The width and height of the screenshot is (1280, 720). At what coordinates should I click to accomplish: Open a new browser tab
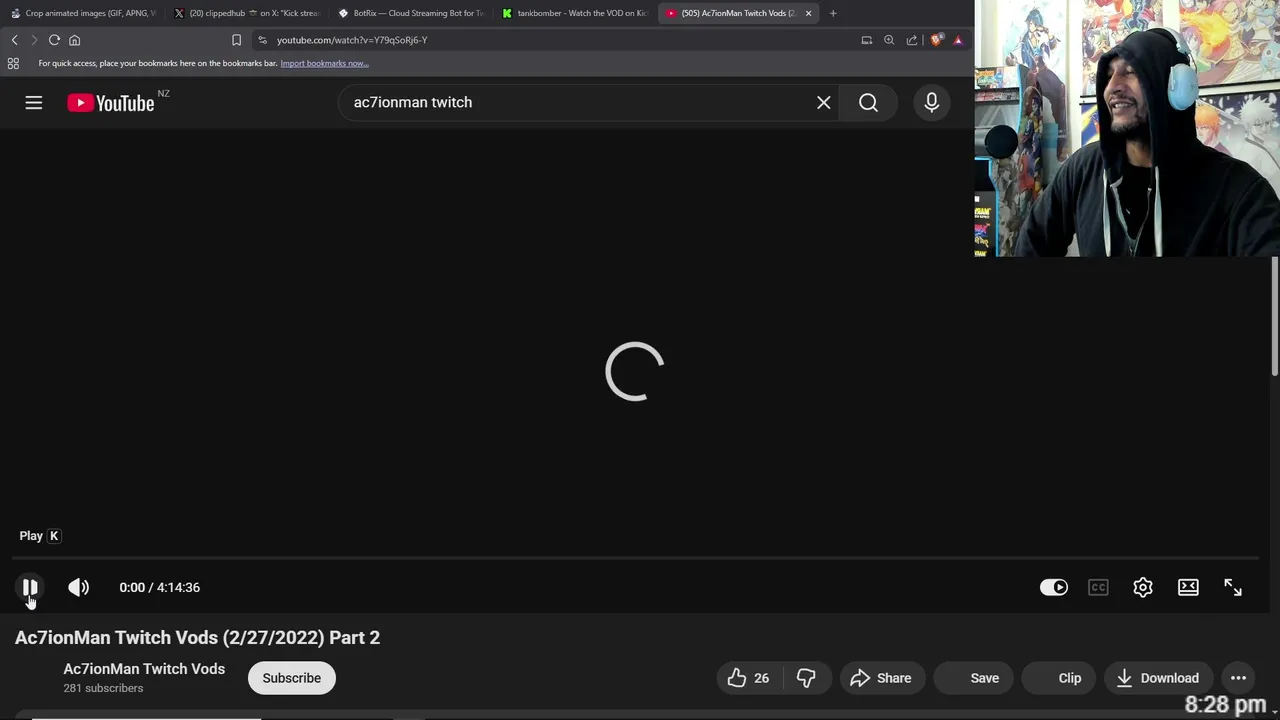pos(833,13)
